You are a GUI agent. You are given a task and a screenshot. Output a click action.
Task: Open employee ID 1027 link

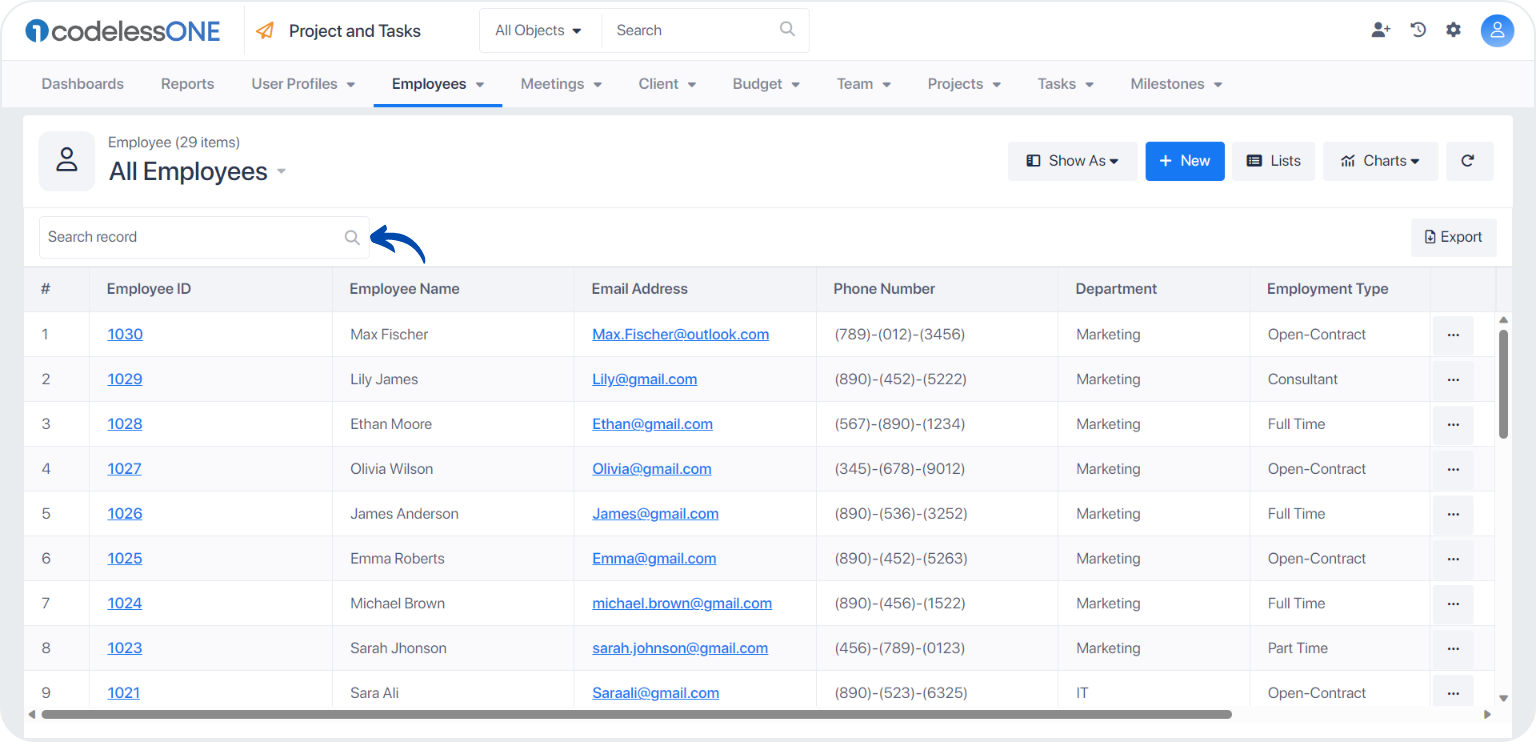125,469
